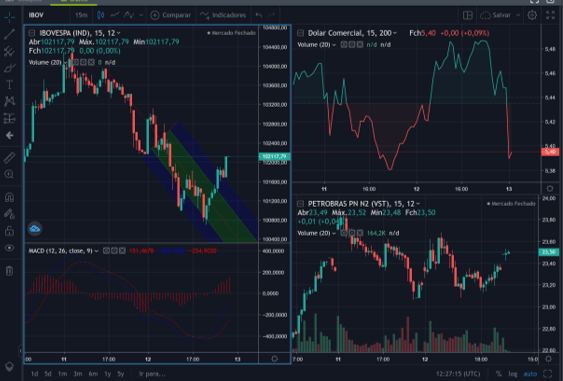The height and width of the screenshot is (381, 563).
Task: Select the 5y time range
Action: [121, 374]
